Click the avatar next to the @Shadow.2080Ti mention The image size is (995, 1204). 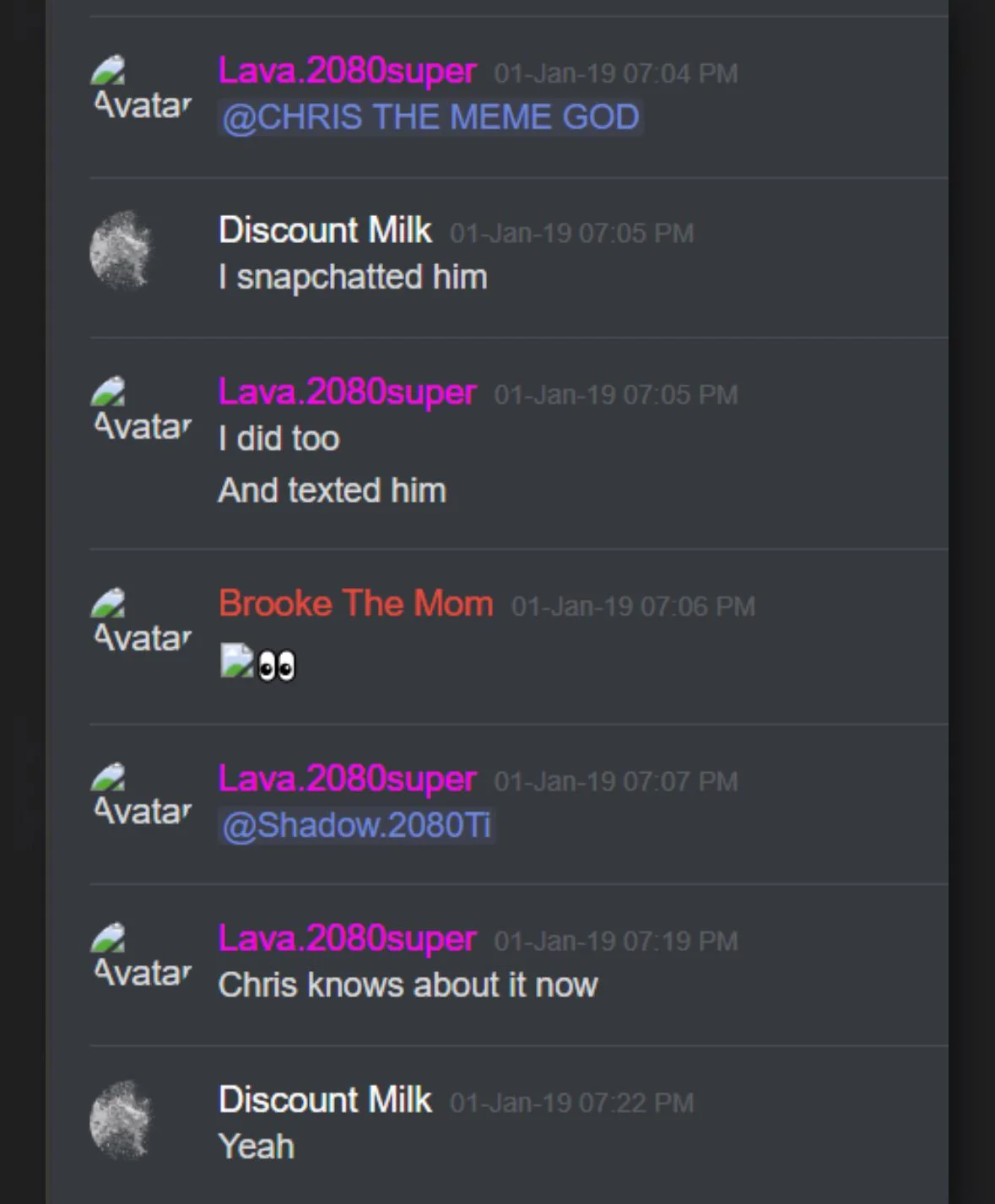(140, 796)
